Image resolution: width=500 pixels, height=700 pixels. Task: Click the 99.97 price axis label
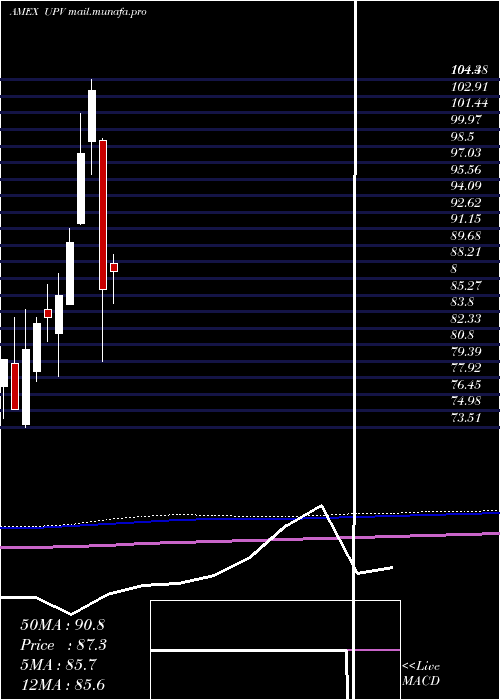pyautogui.click(x=466, y=120)
